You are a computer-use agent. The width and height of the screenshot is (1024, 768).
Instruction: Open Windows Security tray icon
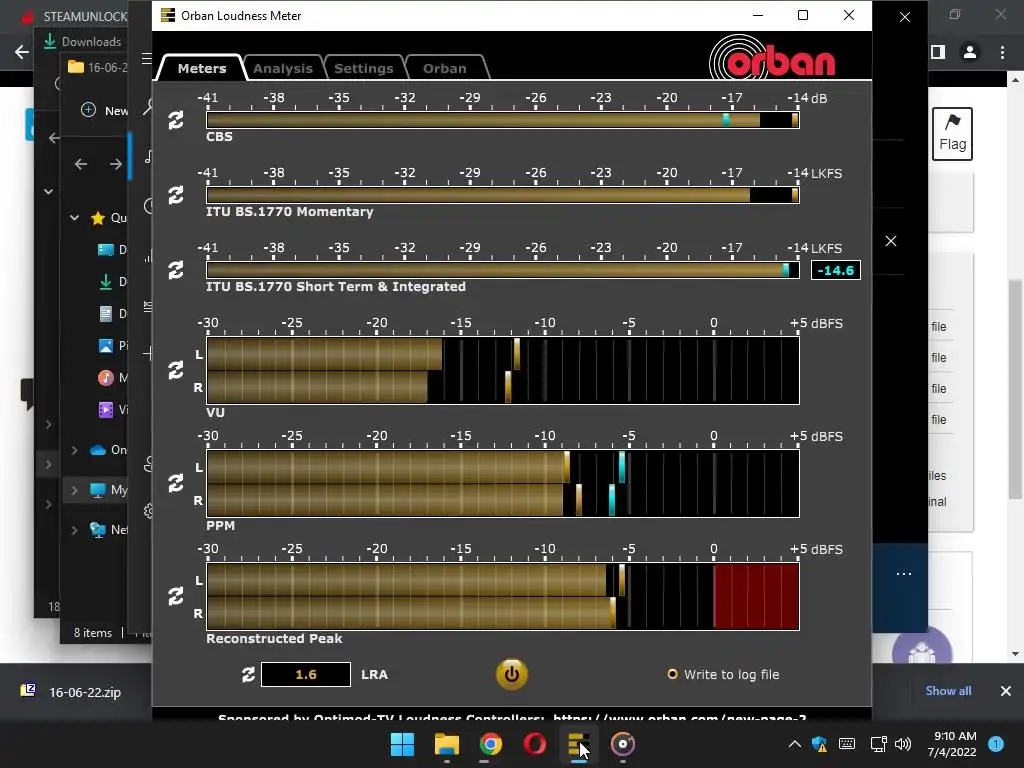point(820,744)
